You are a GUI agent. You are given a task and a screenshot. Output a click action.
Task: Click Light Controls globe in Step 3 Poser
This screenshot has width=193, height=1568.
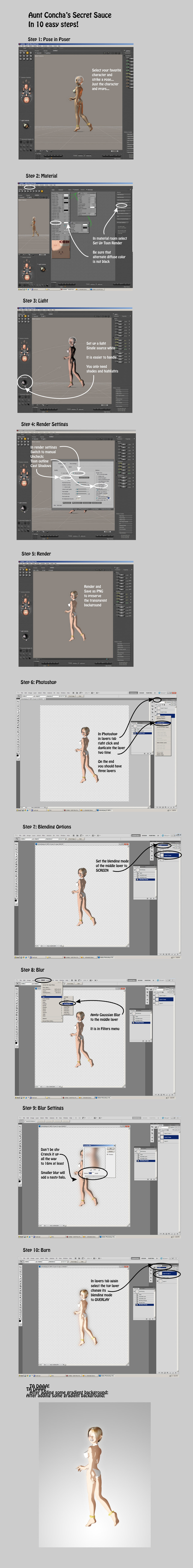(x=24, y=382)
